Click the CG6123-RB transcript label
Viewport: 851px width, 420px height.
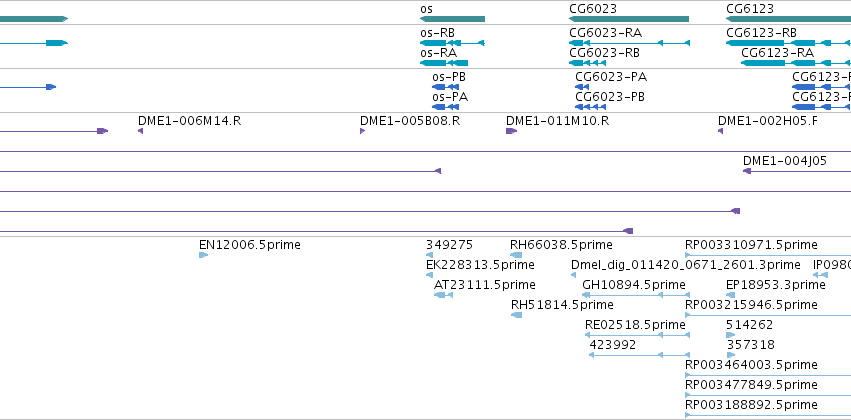click(x=761, y=33)
